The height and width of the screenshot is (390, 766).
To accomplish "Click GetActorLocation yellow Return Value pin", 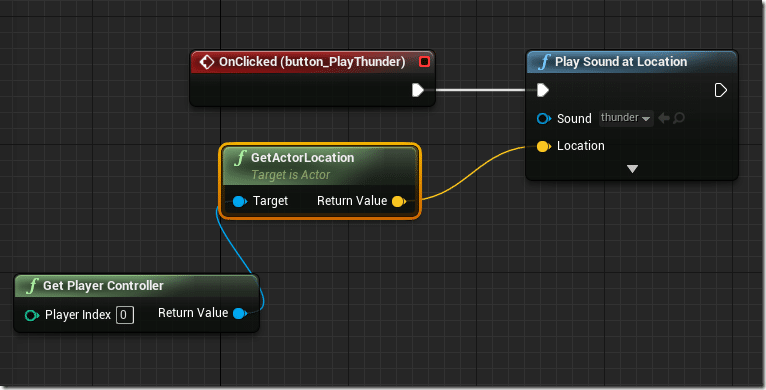I will pyautogui.click(x=399, y=201).
